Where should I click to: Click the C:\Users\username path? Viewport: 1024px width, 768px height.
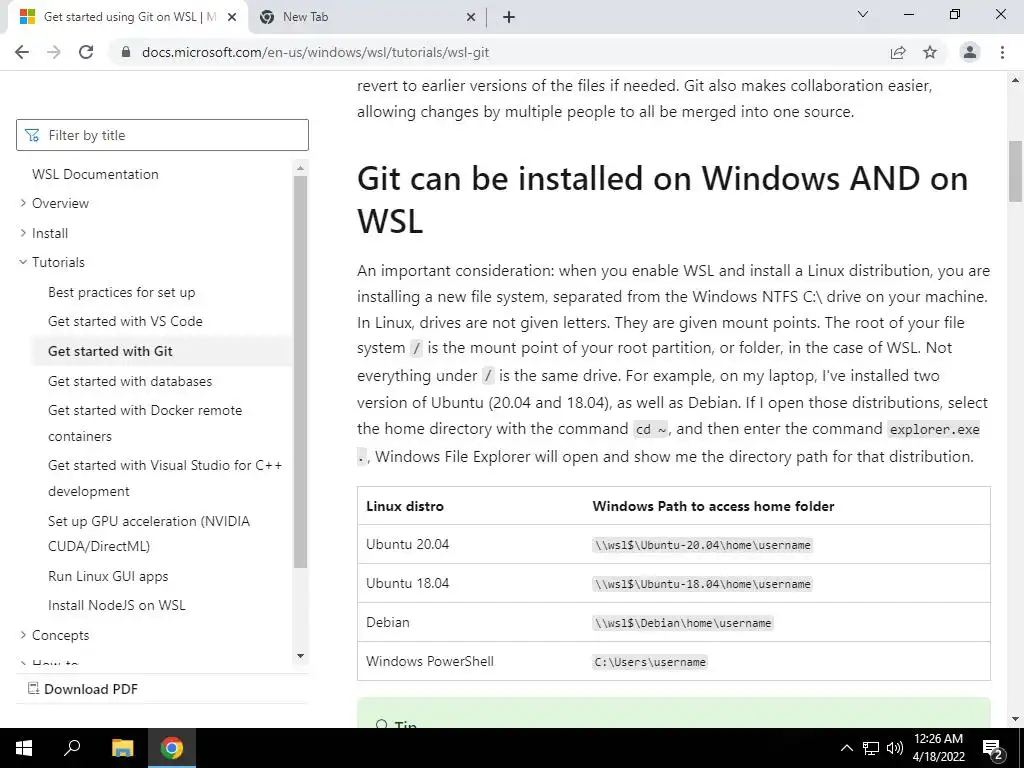click(x=650, y=662)
